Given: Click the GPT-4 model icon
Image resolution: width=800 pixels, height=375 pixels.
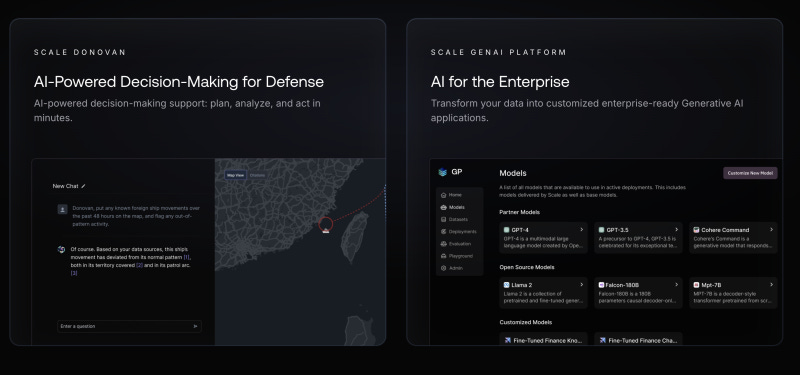Looking at the screenshot, I should [507, 230].
